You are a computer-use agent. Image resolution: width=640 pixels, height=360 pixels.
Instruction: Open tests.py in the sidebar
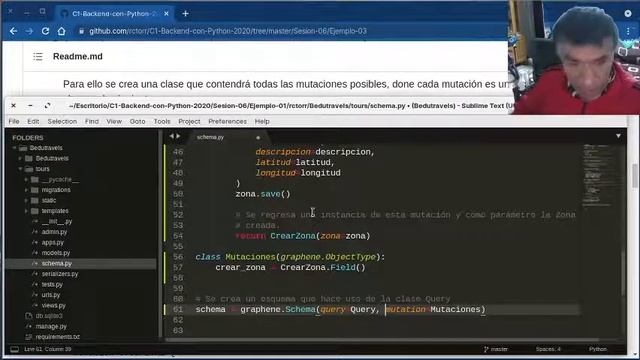point(52,284)
